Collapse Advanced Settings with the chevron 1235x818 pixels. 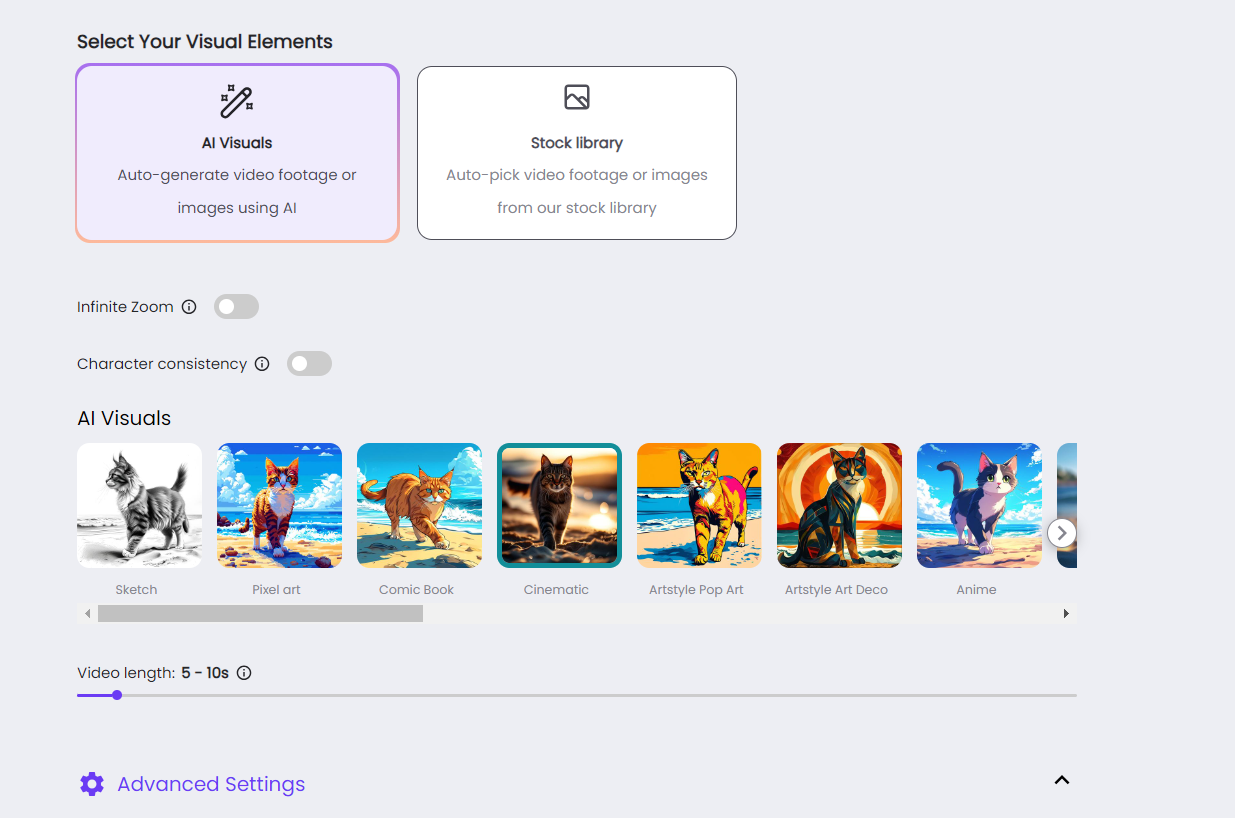coord(1062,780)
